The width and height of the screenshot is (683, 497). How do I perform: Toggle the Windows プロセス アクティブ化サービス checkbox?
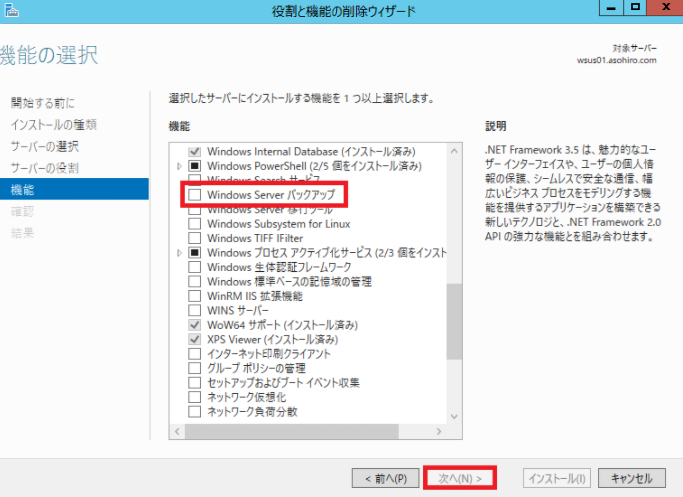[194, 253]
